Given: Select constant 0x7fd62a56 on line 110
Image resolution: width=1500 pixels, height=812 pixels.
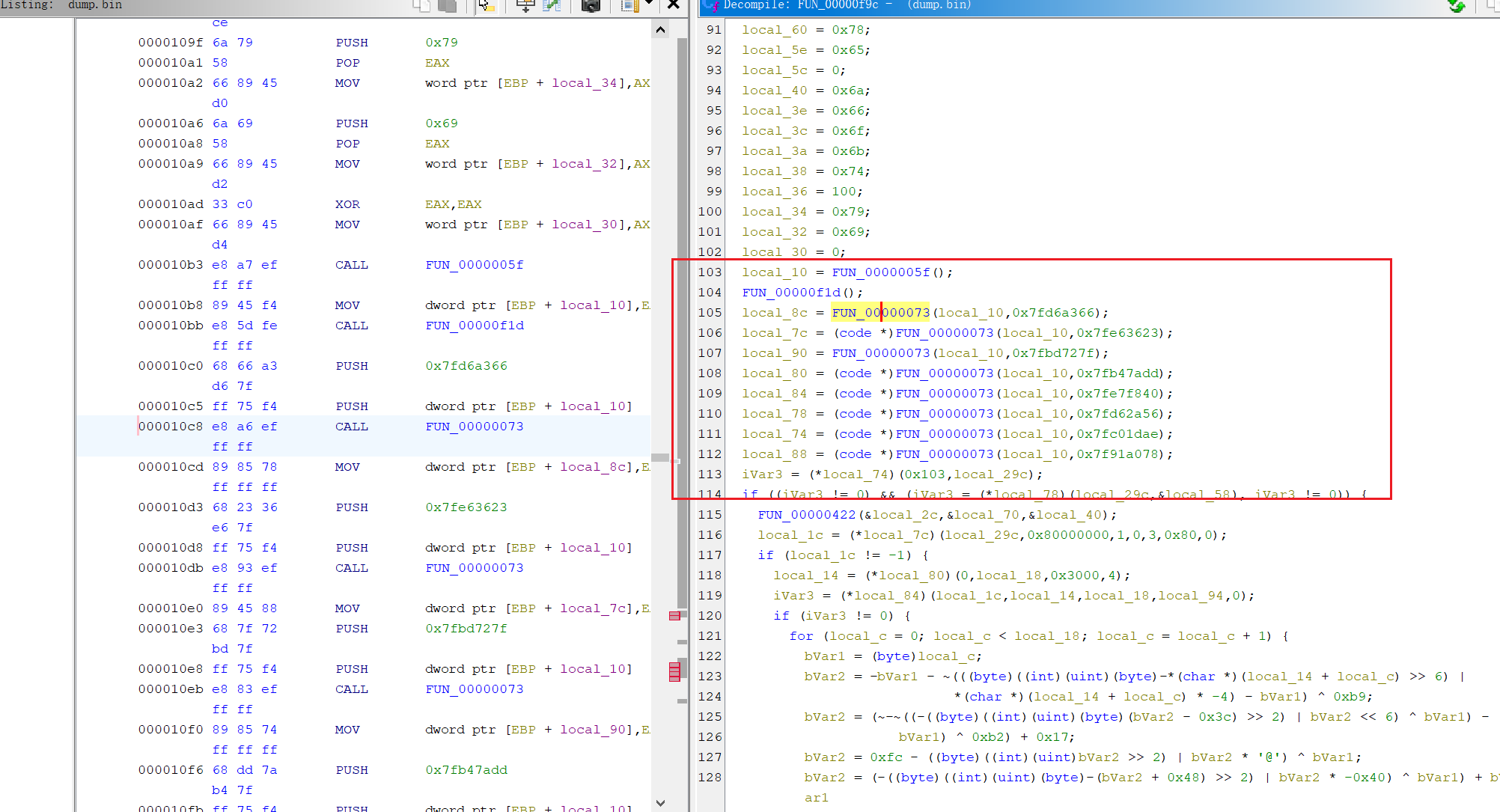Looking at the screenshot, I should tap(1118, 414).
